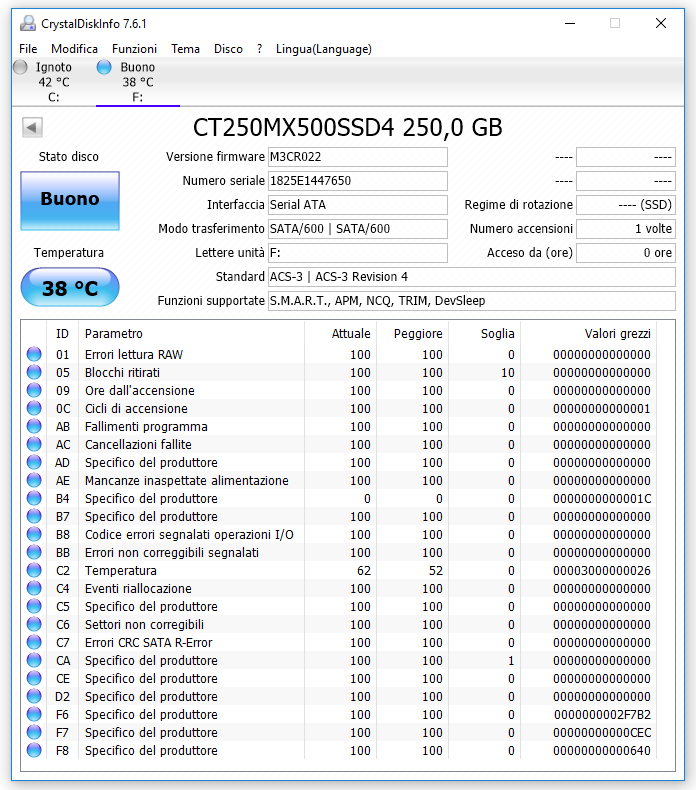
Task: Select the Errori lettura RAW parameter text
Action: coord(134,355)
